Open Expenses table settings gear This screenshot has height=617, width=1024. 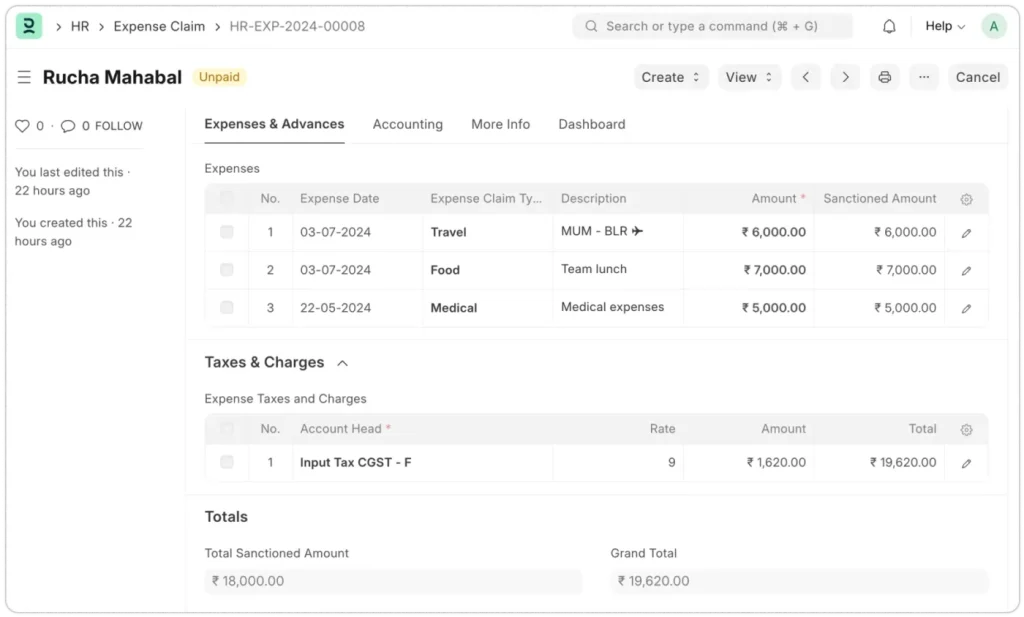(x=966, y=199)
